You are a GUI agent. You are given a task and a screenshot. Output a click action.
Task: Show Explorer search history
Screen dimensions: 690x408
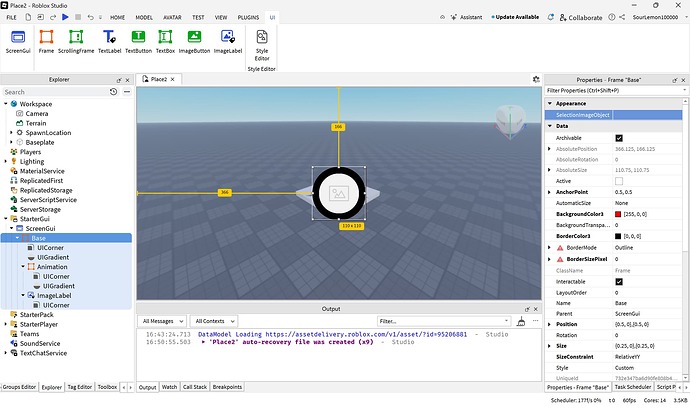coord(113,92)
